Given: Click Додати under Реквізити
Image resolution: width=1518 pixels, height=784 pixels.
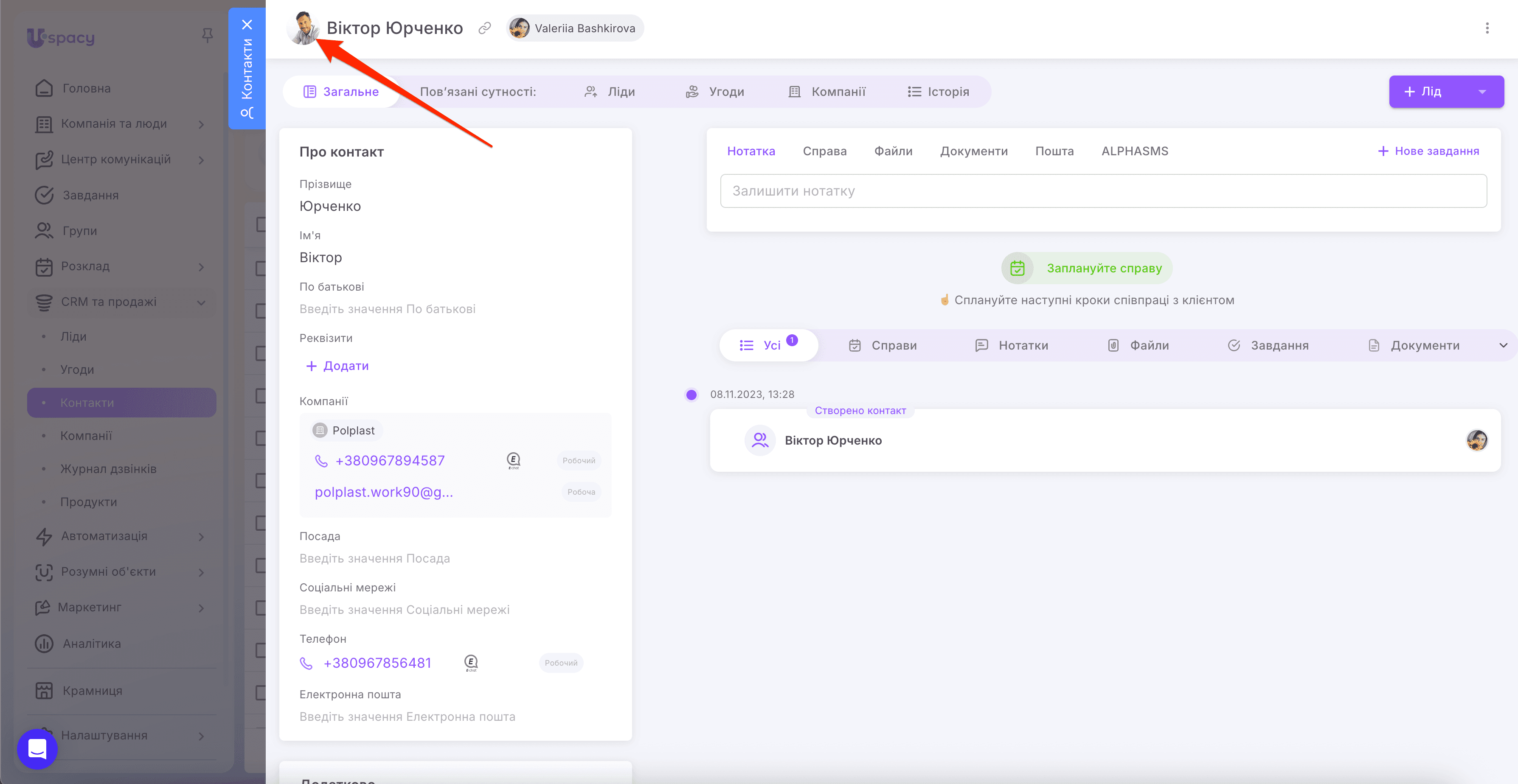Looking at the screenshot, I should (337, 366).
